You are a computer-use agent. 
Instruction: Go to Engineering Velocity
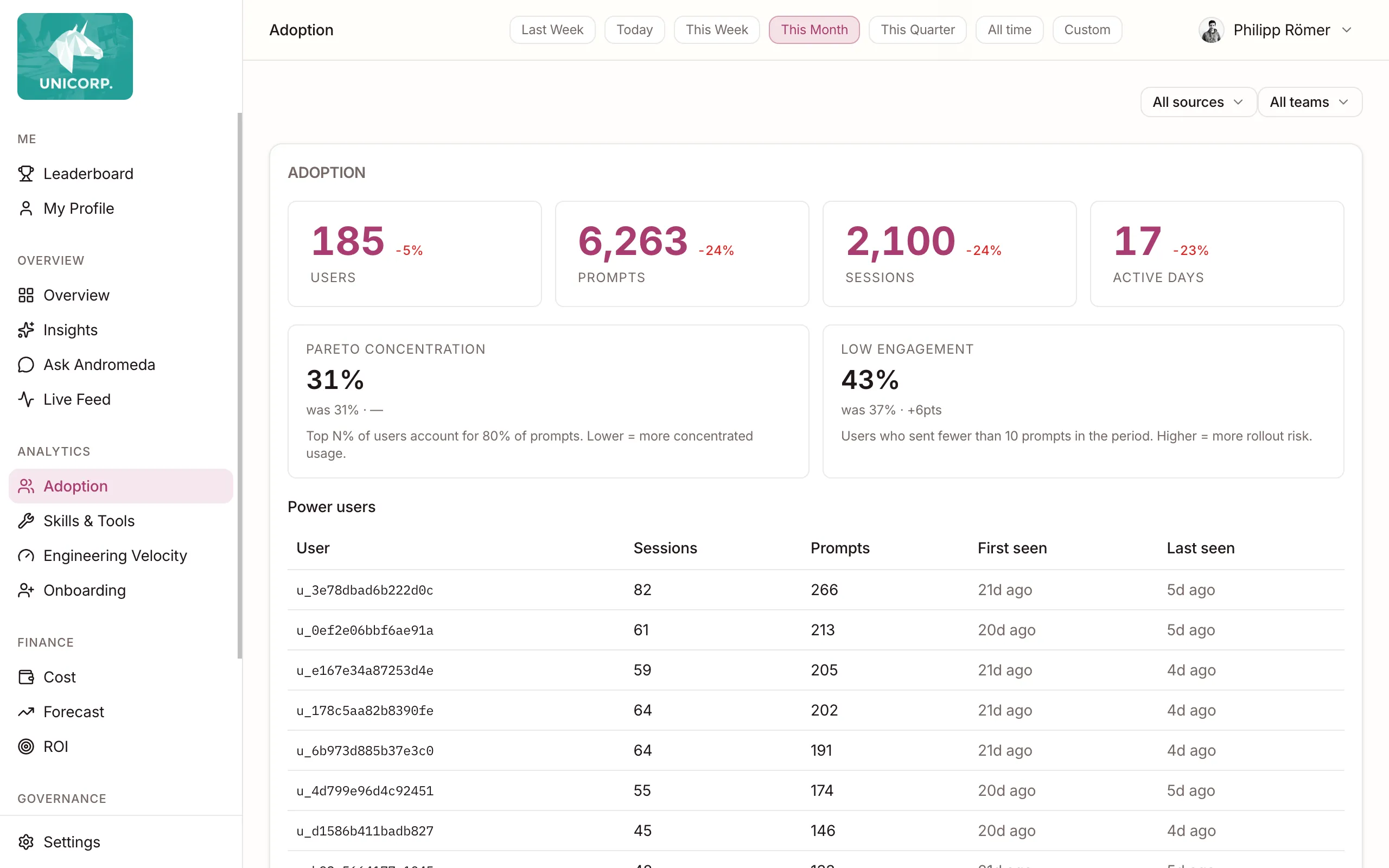pos(120,556)
